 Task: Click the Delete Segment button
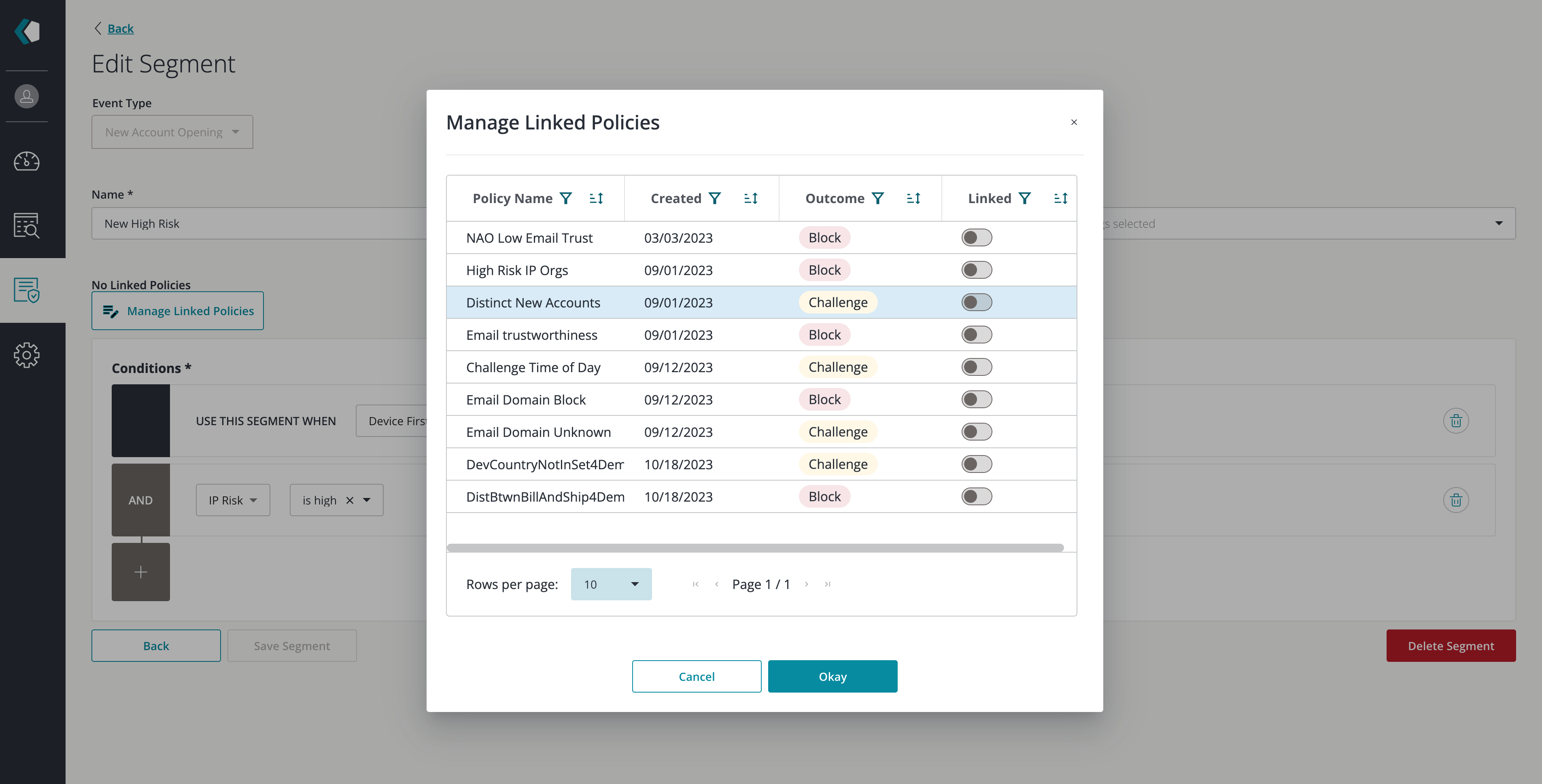click(1451, 645)
